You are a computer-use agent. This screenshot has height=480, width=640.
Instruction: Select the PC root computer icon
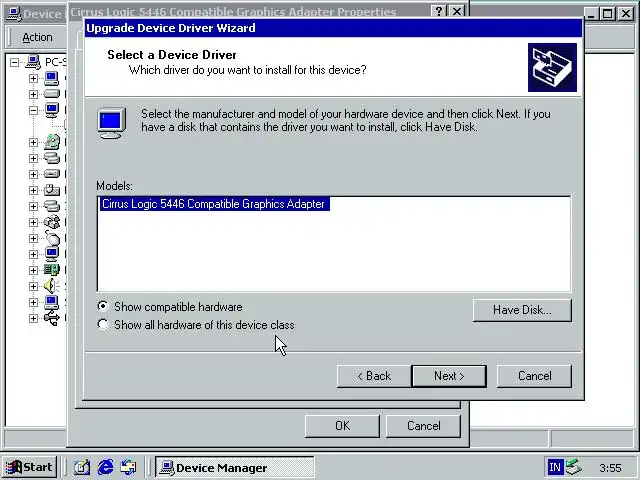33,62
